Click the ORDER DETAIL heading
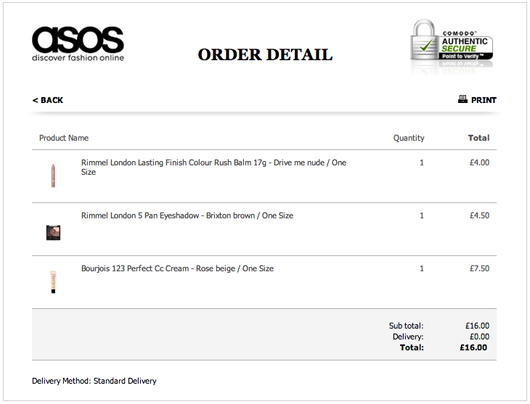 pyautogui.click(x=265, y=55)
